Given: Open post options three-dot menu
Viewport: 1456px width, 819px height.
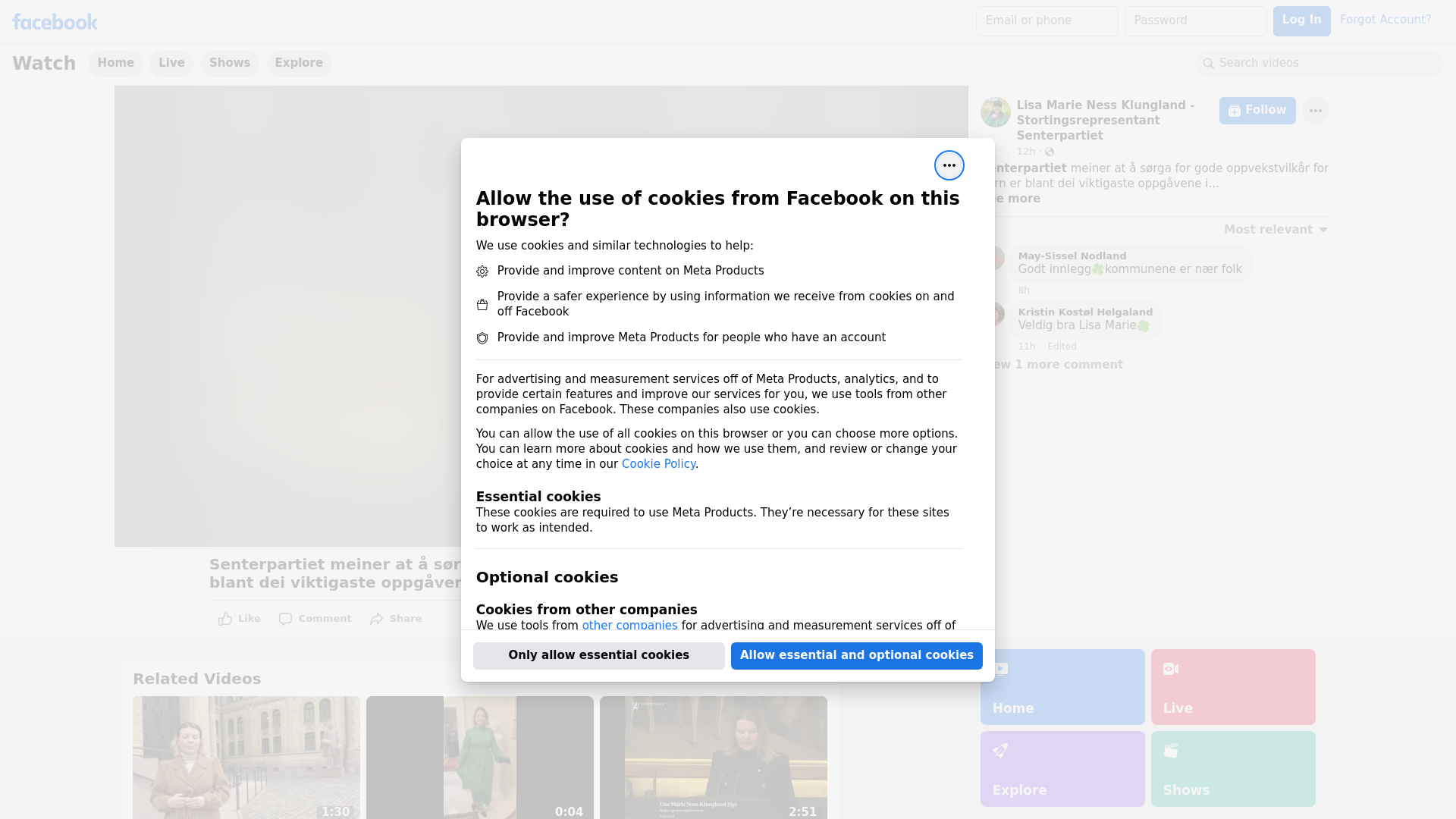Looking at the screenshot, I should [x=1315, y=111].
